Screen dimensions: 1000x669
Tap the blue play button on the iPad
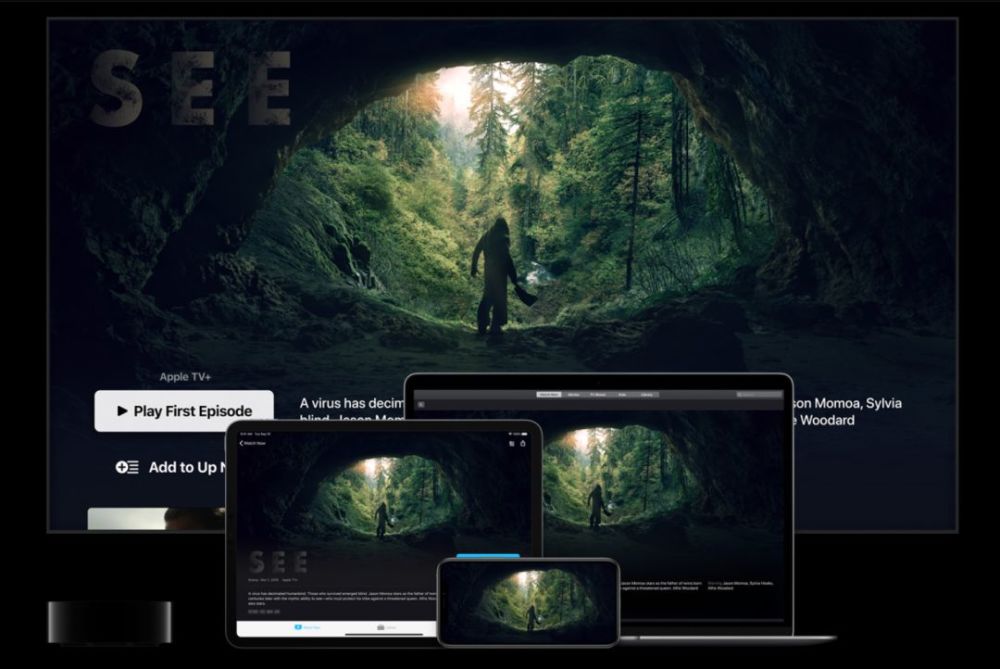coord(488,555)
